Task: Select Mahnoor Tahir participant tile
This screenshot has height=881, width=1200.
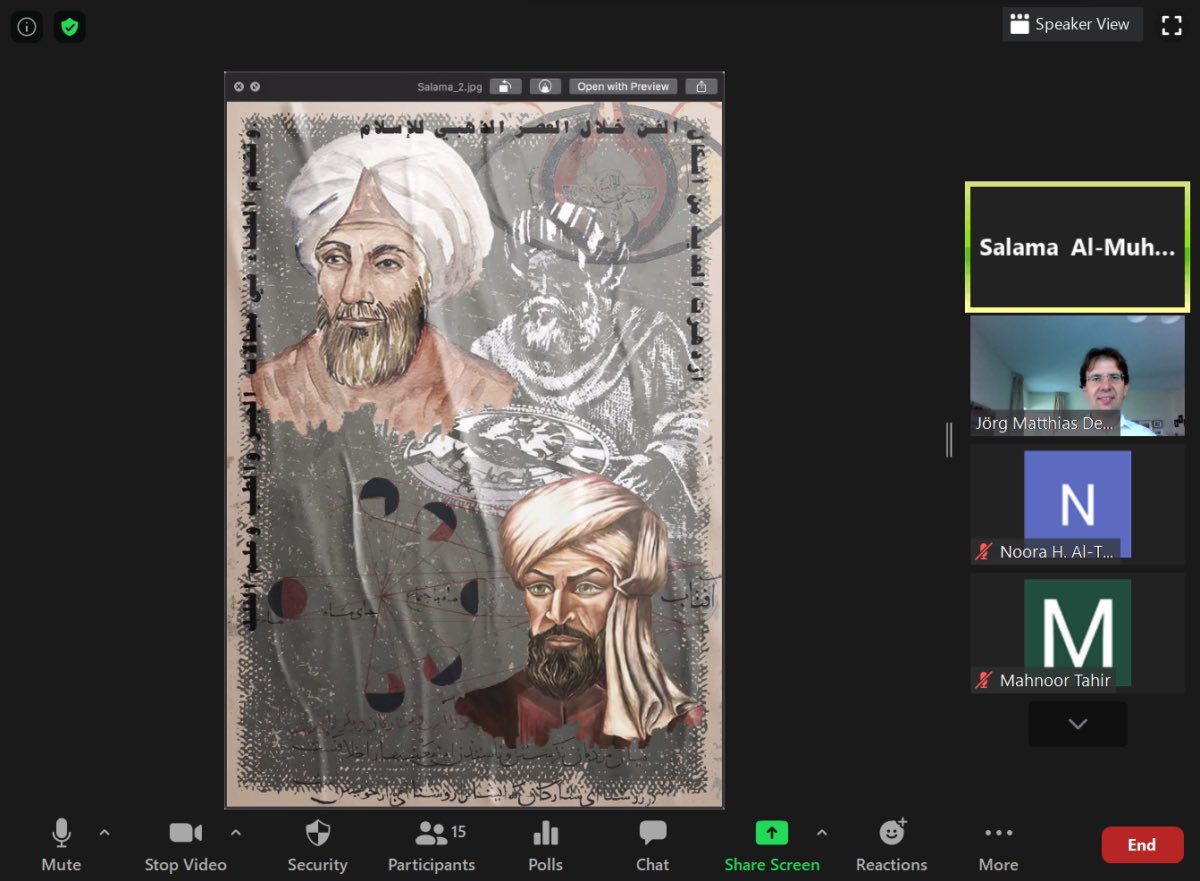Action: click(x=1077, y=633)
